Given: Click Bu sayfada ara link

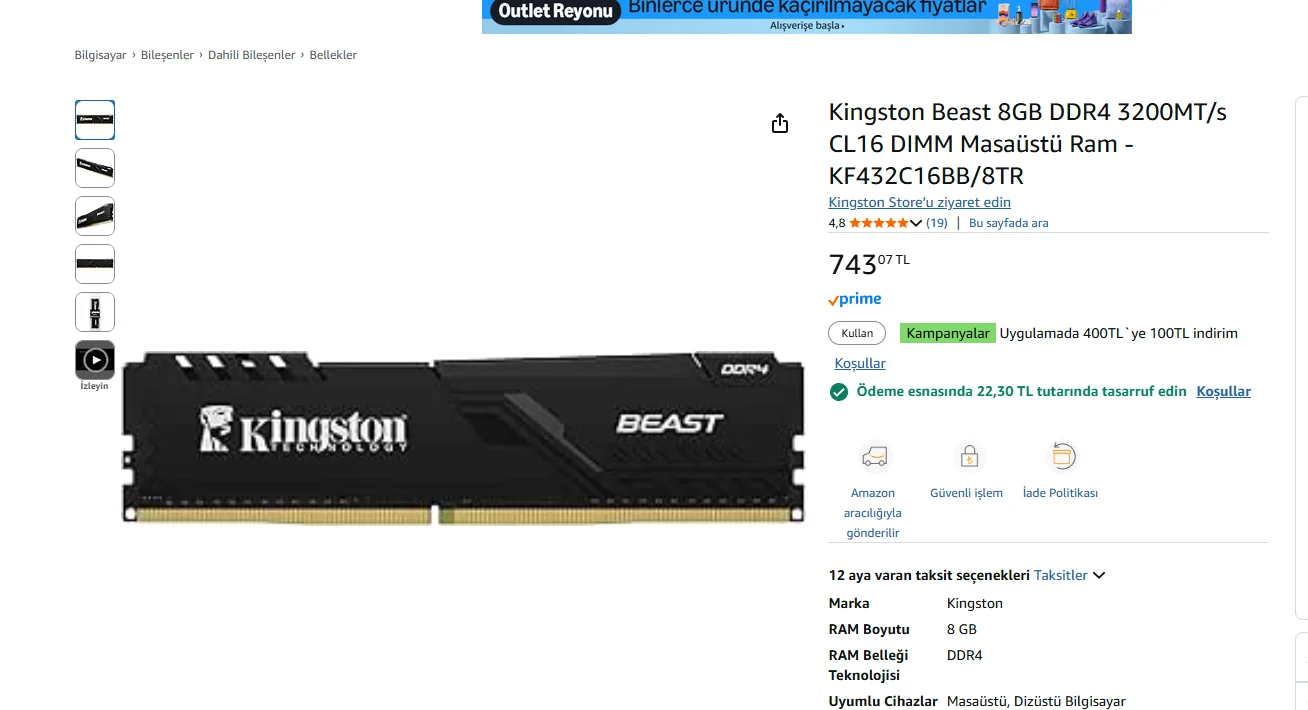Looking at the screenshot, I should coord(1008,223).
